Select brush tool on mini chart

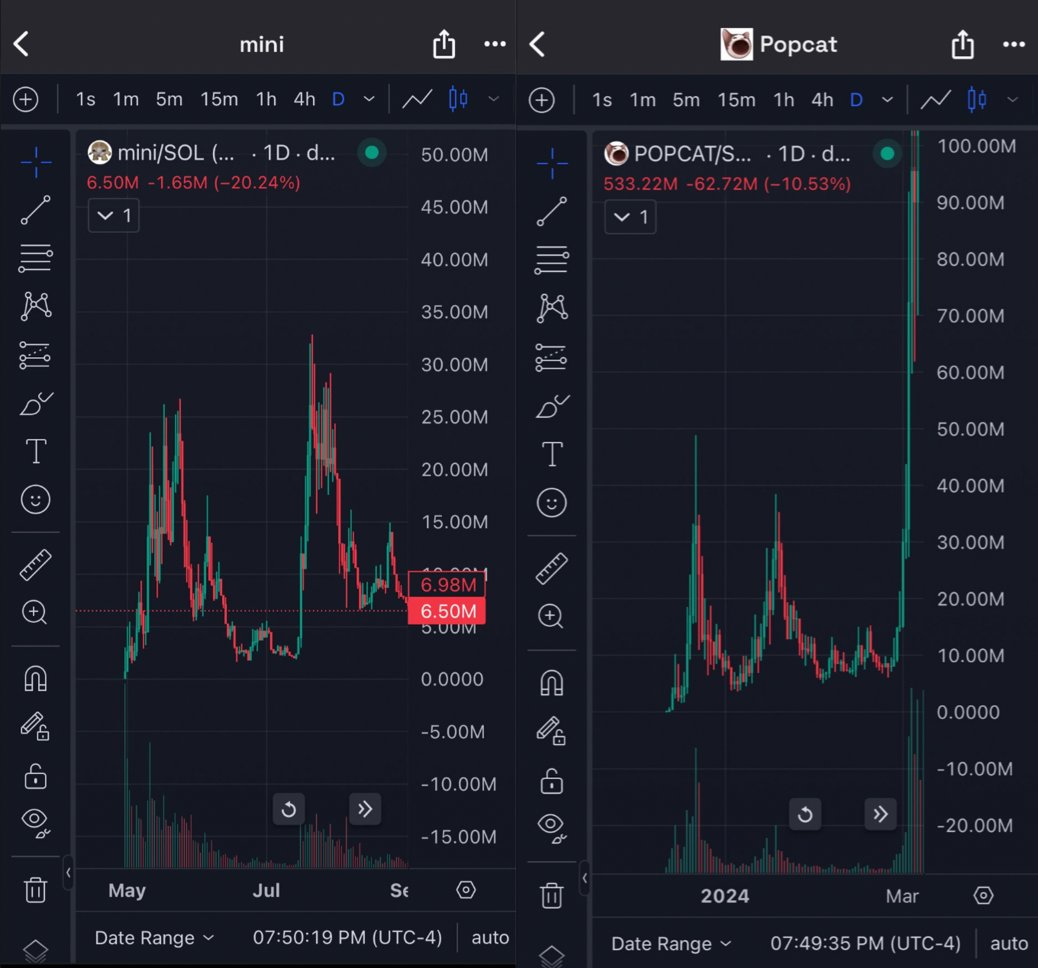(x=36, y=403)
